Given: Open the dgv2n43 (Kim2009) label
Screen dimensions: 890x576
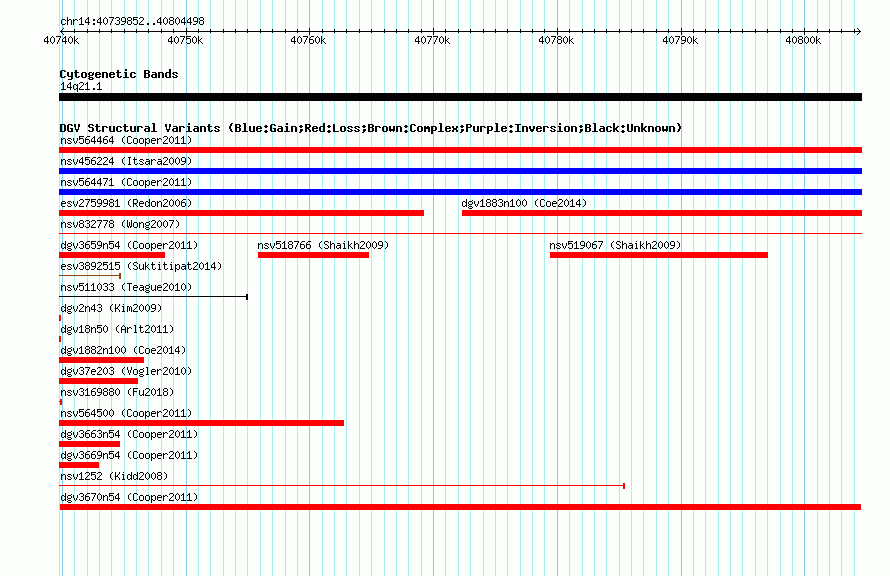Looking at the screenshot, I should (111, 308).
